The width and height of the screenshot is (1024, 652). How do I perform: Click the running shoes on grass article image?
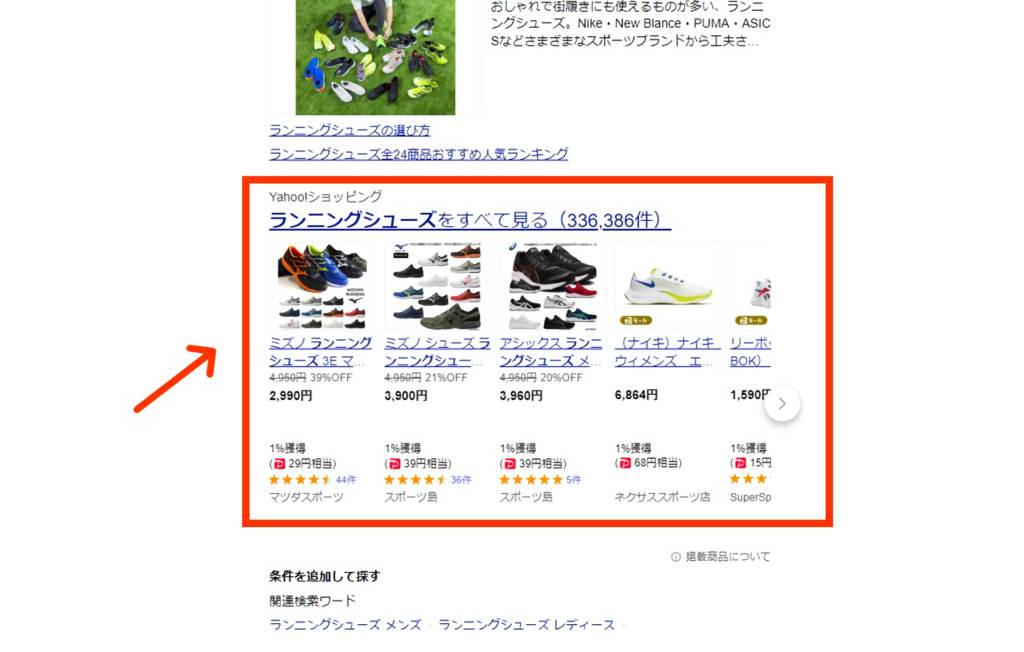click(376, 57)
